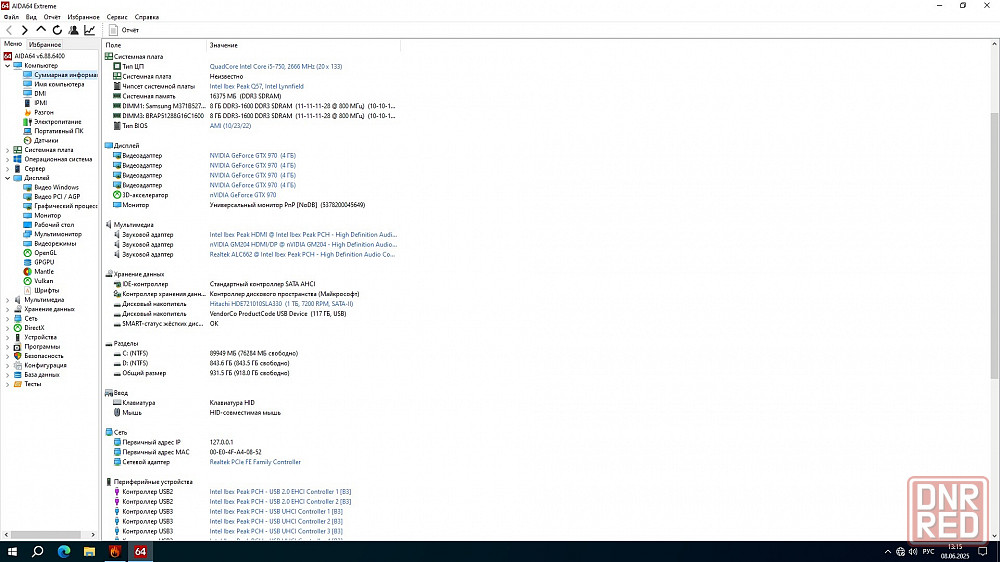Open the Hitachi HDE721010SLA330 disk link

point(281,304)
